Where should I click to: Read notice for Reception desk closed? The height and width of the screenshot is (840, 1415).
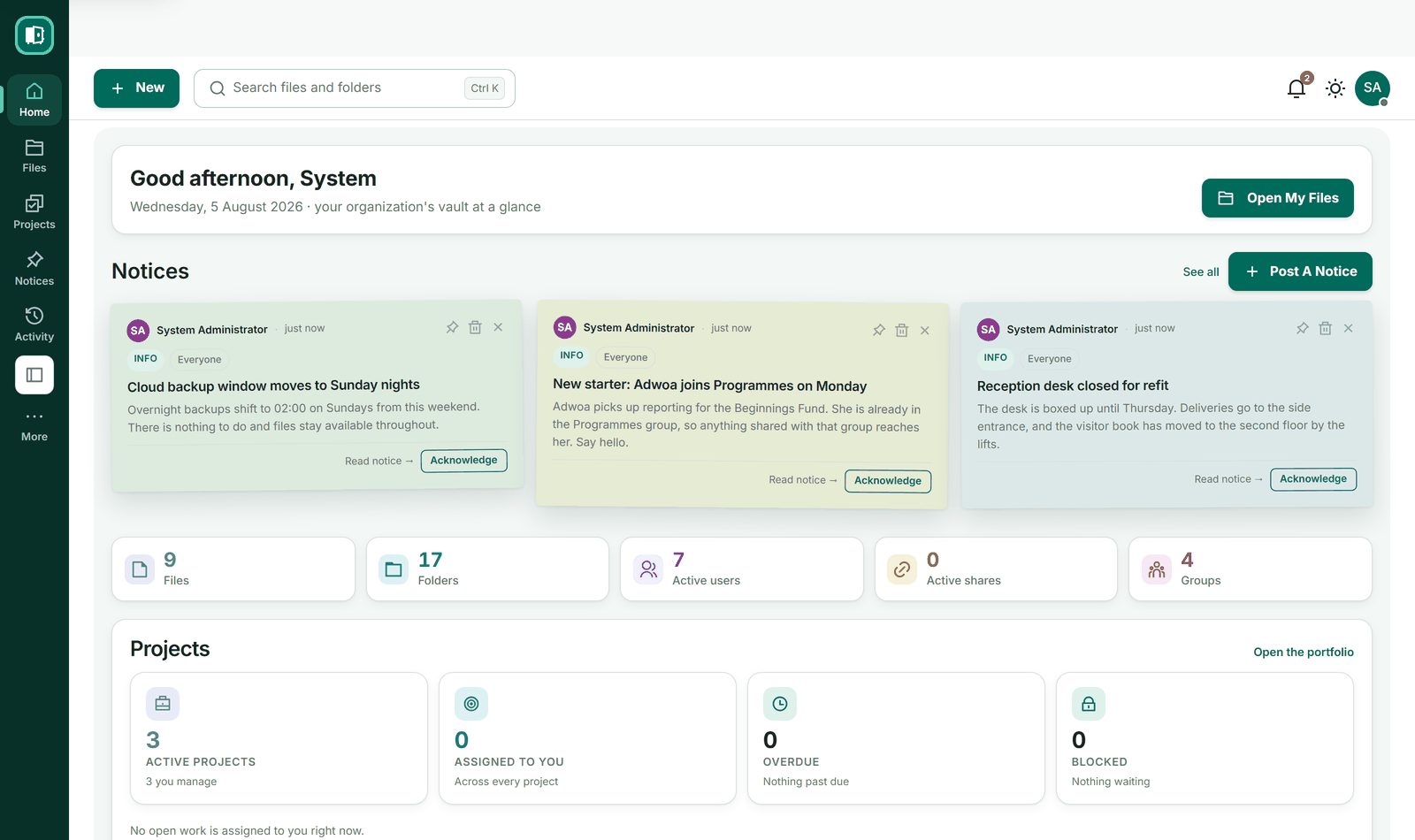[1228, 479]
